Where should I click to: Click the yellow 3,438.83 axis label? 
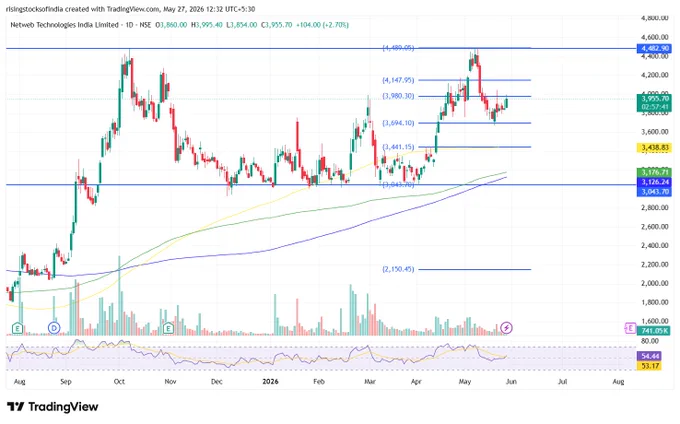click(654, 148)
